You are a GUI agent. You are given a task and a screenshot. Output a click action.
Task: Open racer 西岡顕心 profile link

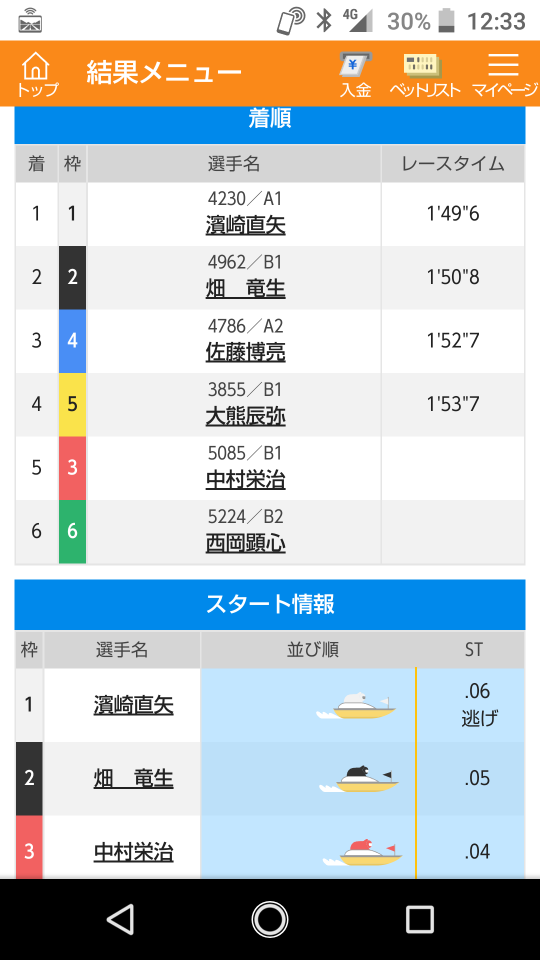[x=246, y=544]
